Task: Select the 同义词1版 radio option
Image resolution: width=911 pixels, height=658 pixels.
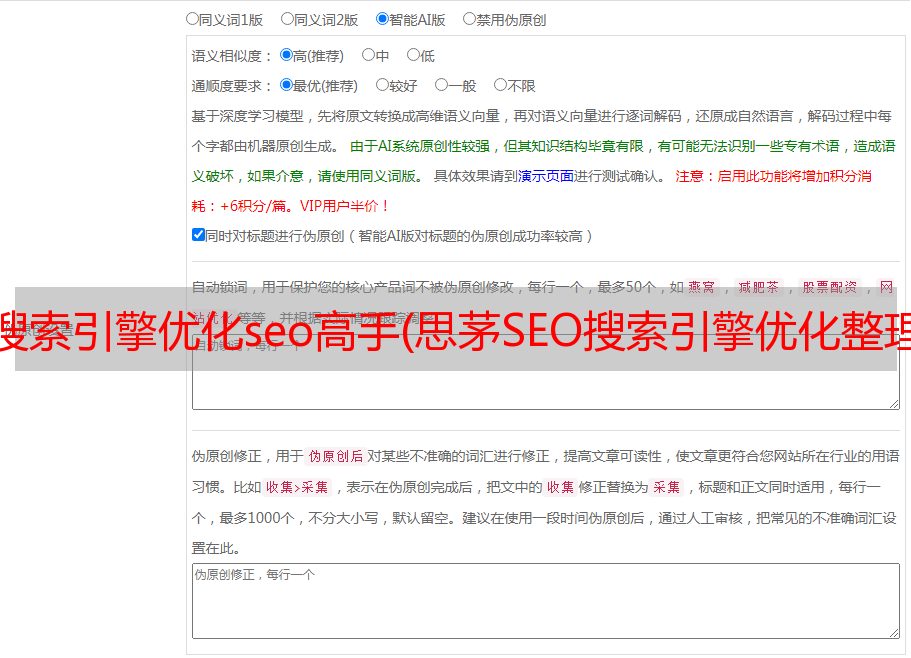Action: click(192, 19)
